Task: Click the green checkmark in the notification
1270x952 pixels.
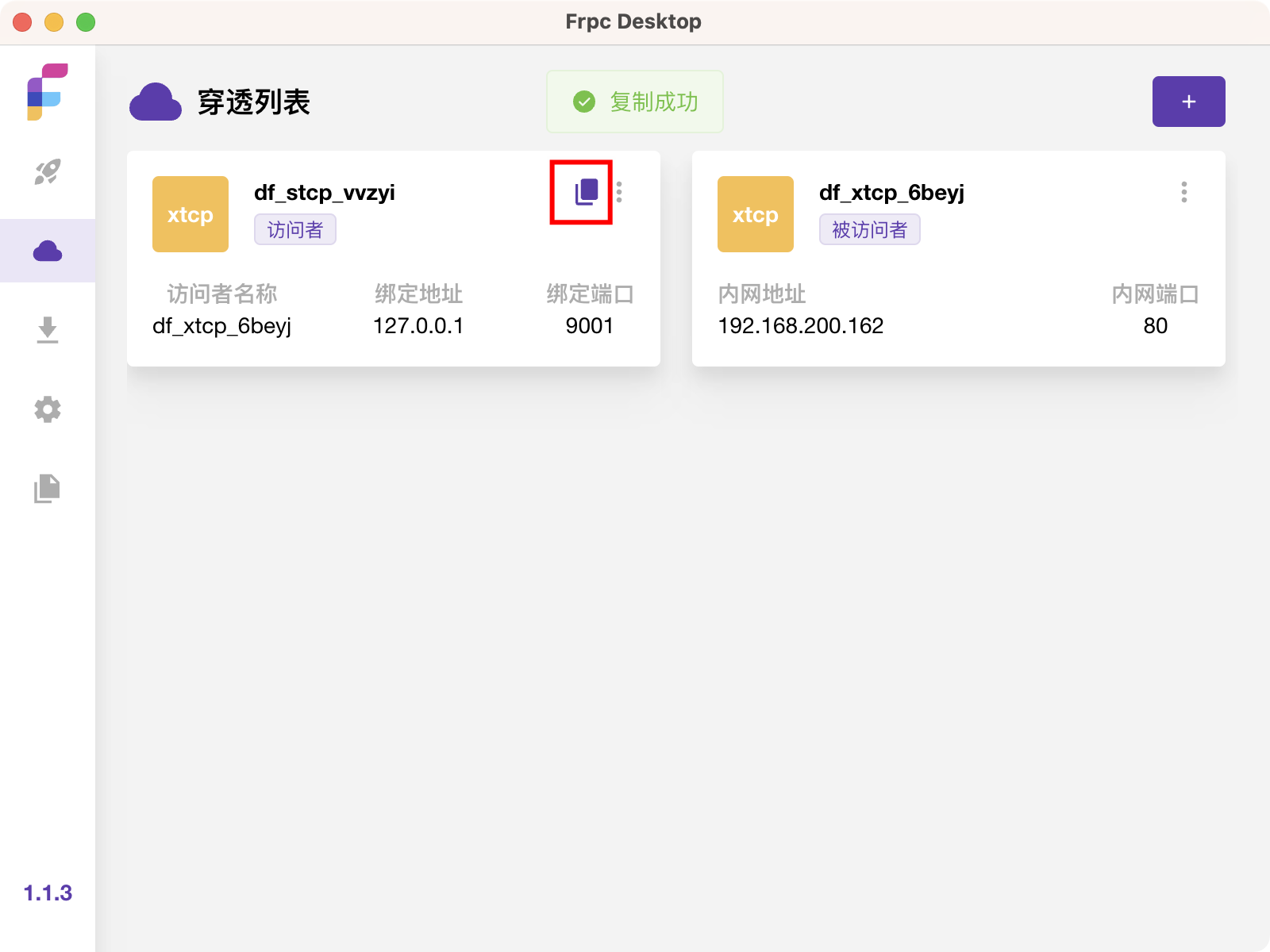Action: pos(584,102)
